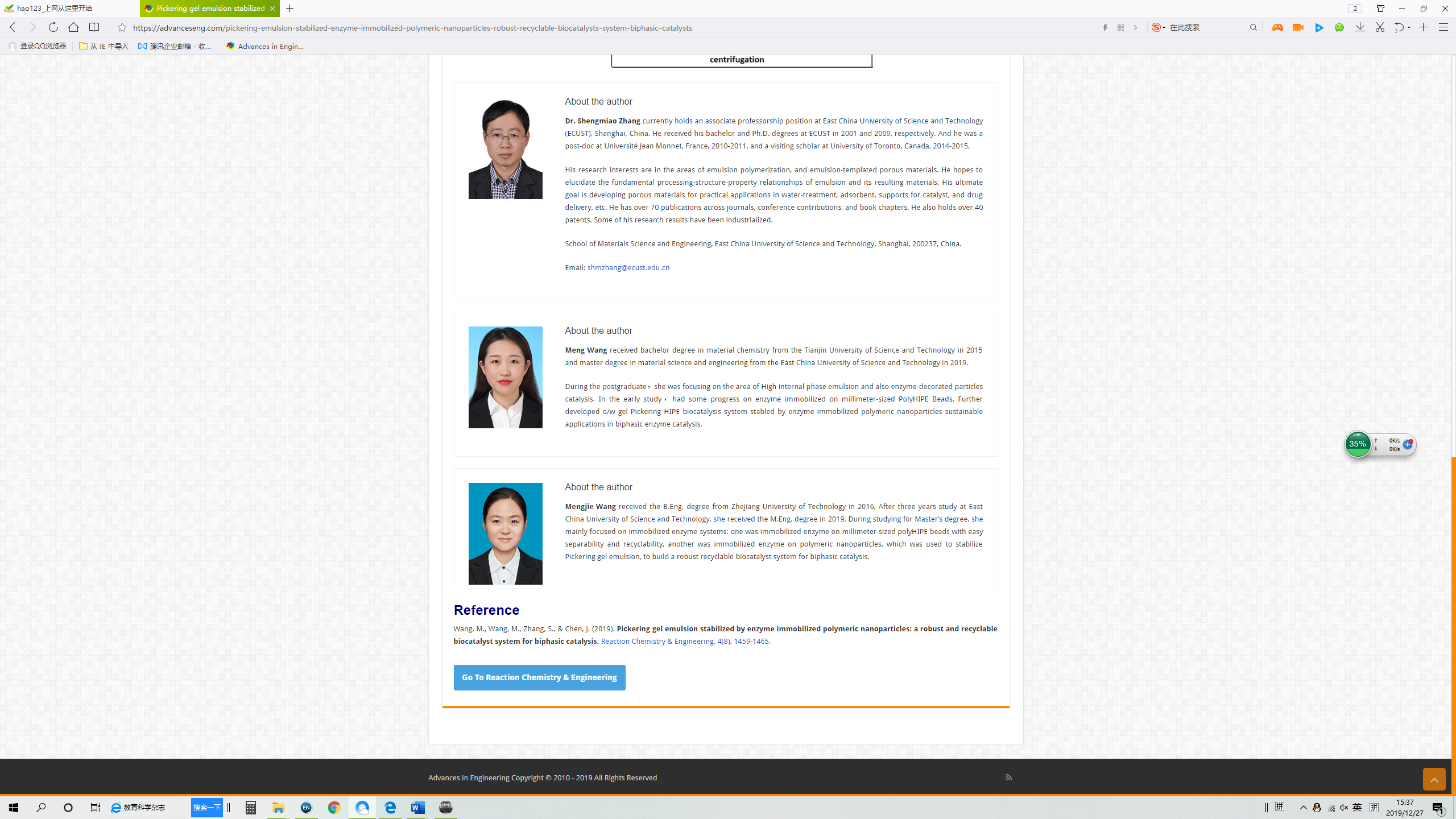Click the reading mode book icon
This screenshot has width=1456, height=819.
(94, 27)
